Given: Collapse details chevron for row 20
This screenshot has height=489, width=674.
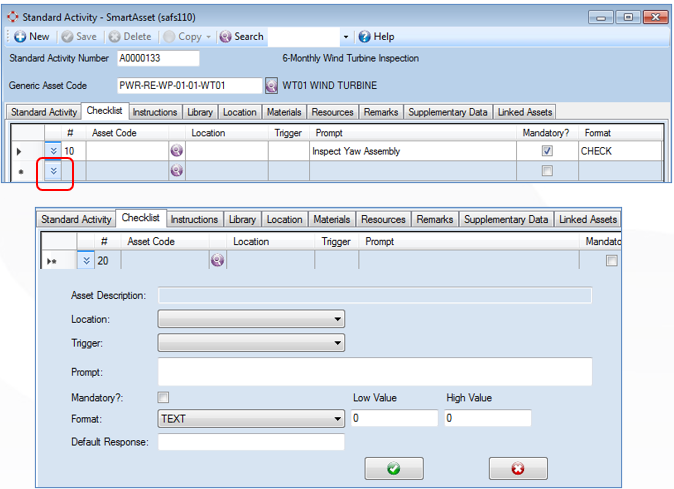Looking at the screenshot, I should pos(86,261).
